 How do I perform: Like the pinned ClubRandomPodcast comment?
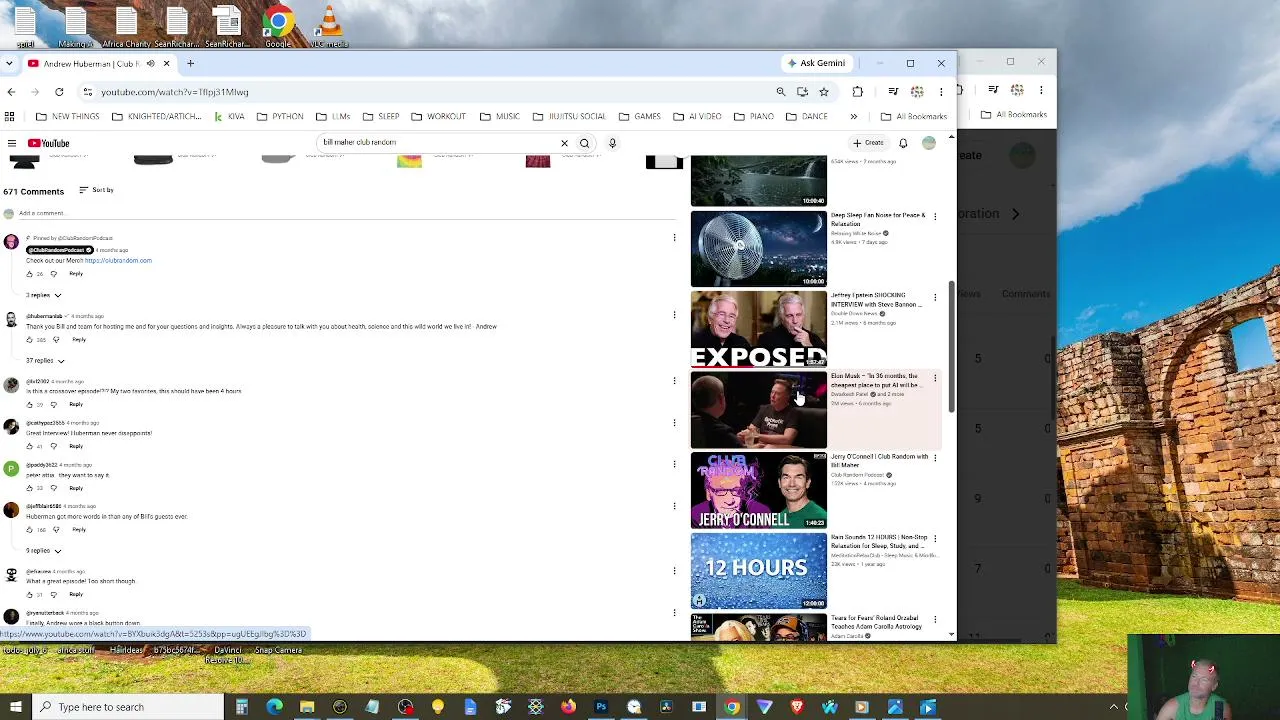tap(30, 274)
